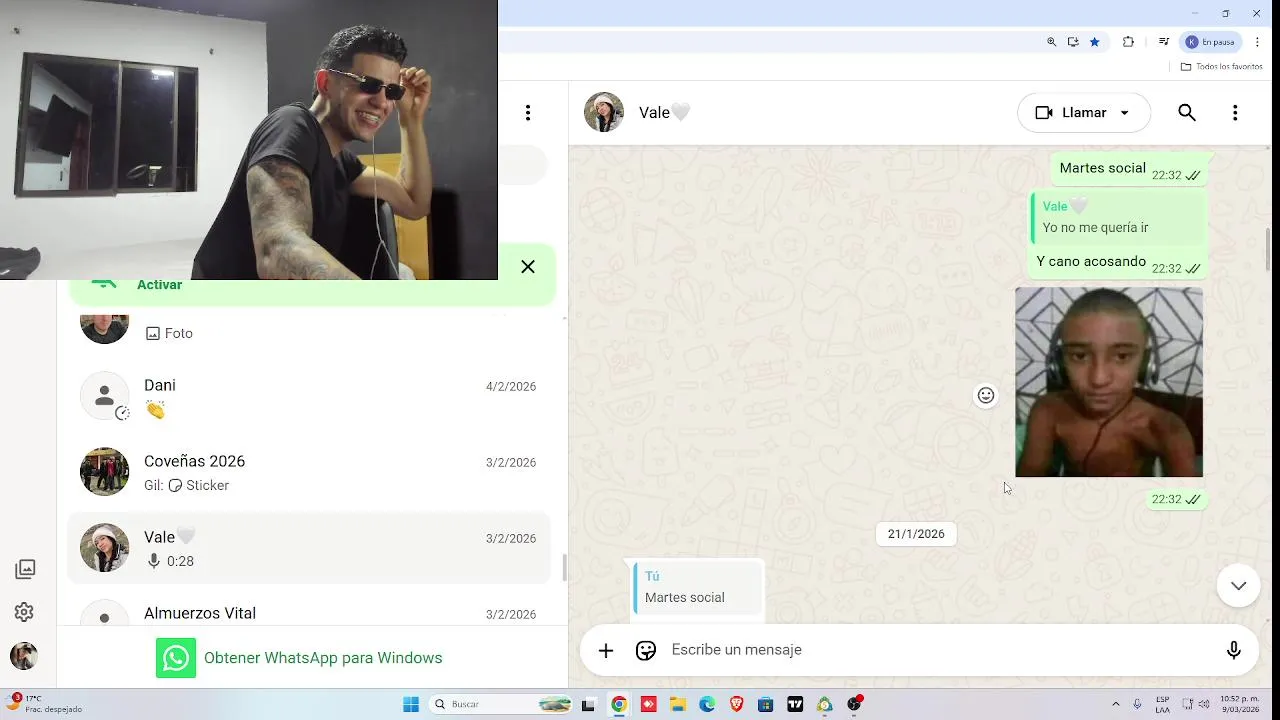Open OBS Studio from the taskbar
Screen dimensions: 1280x720
(855, 704)
